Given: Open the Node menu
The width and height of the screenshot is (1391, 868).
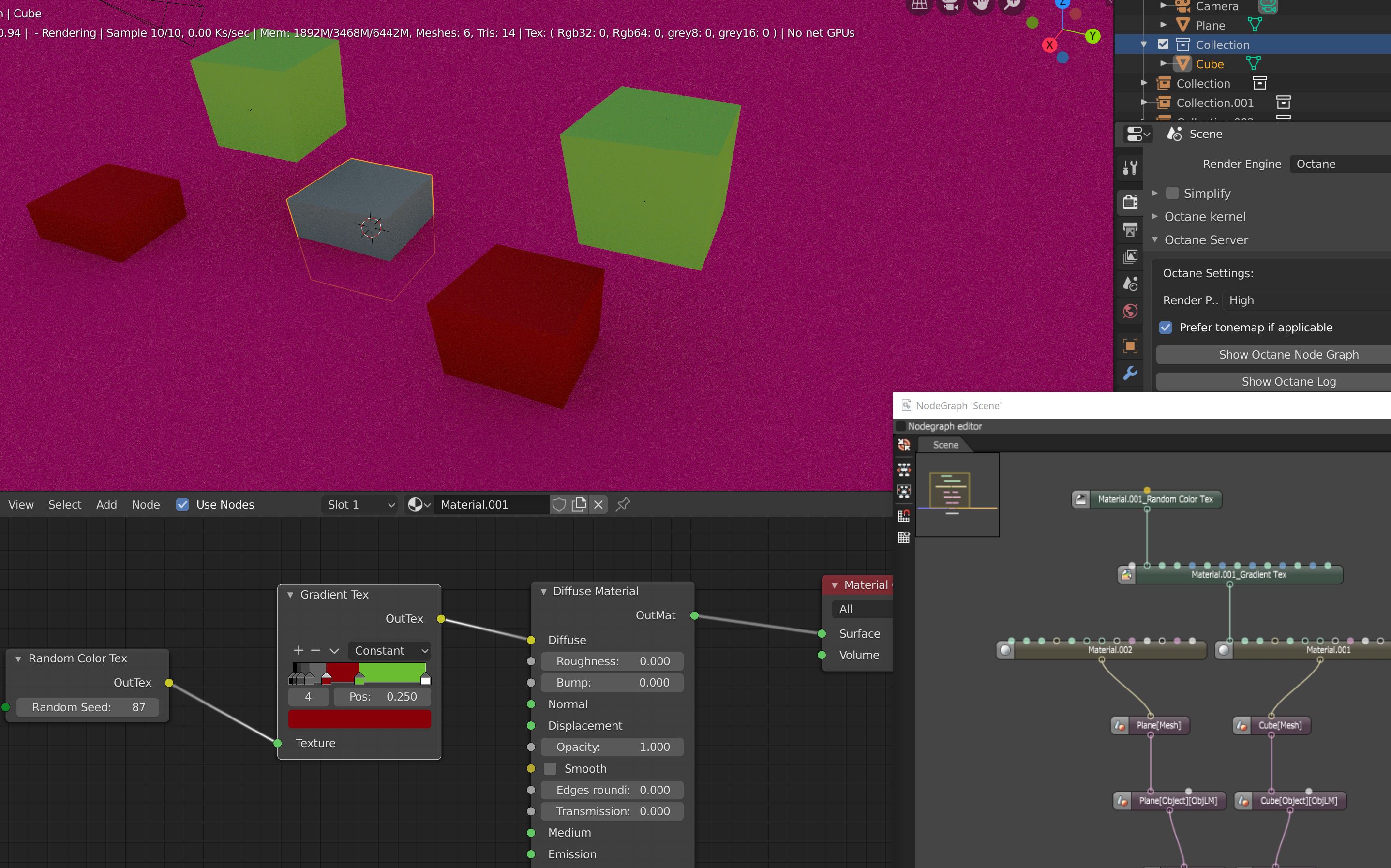Looking at the screenshot, I should [x=145, y=504].
